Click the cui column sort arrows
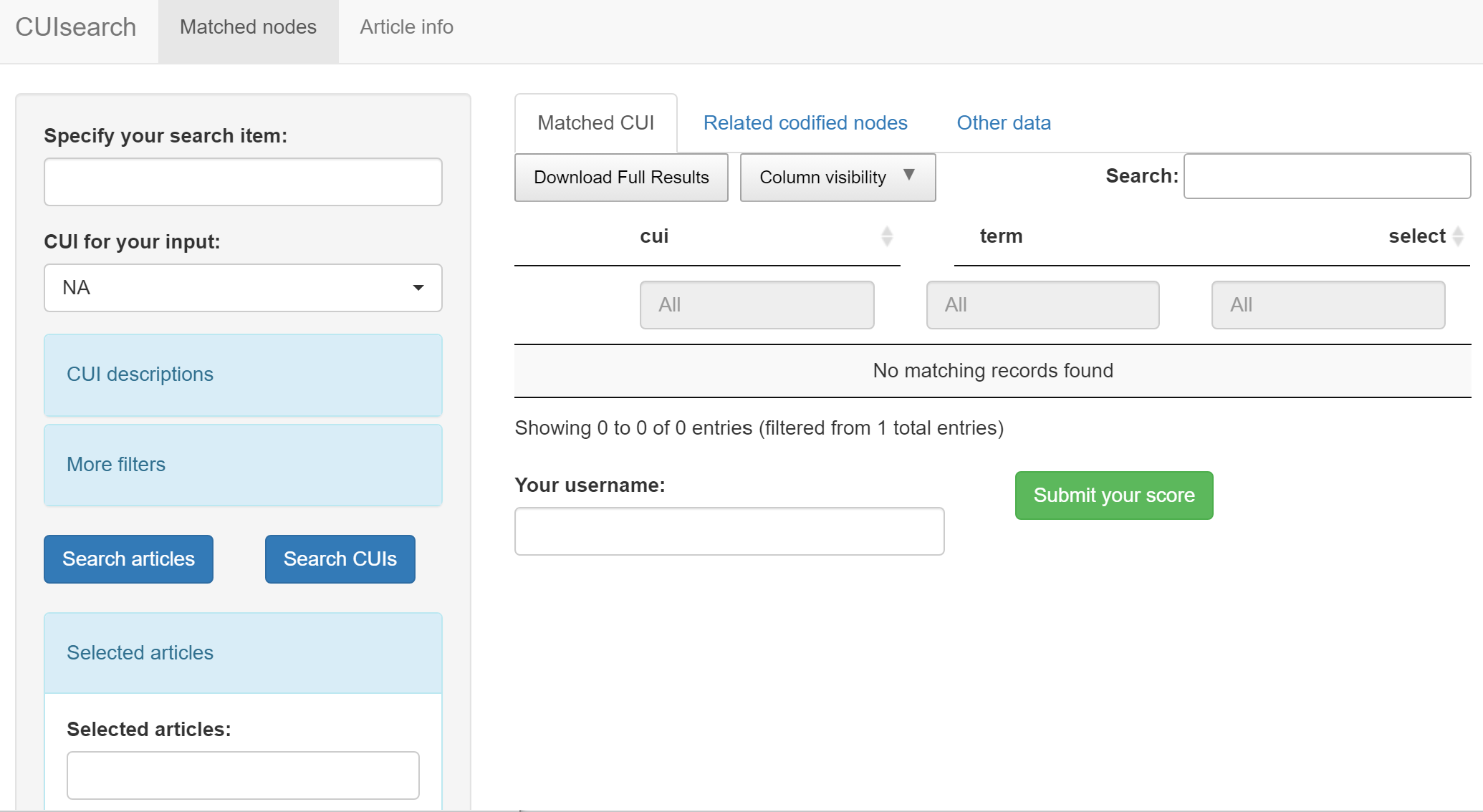Viewport: 1483px width, 812px height. click(x=886, y=236)
